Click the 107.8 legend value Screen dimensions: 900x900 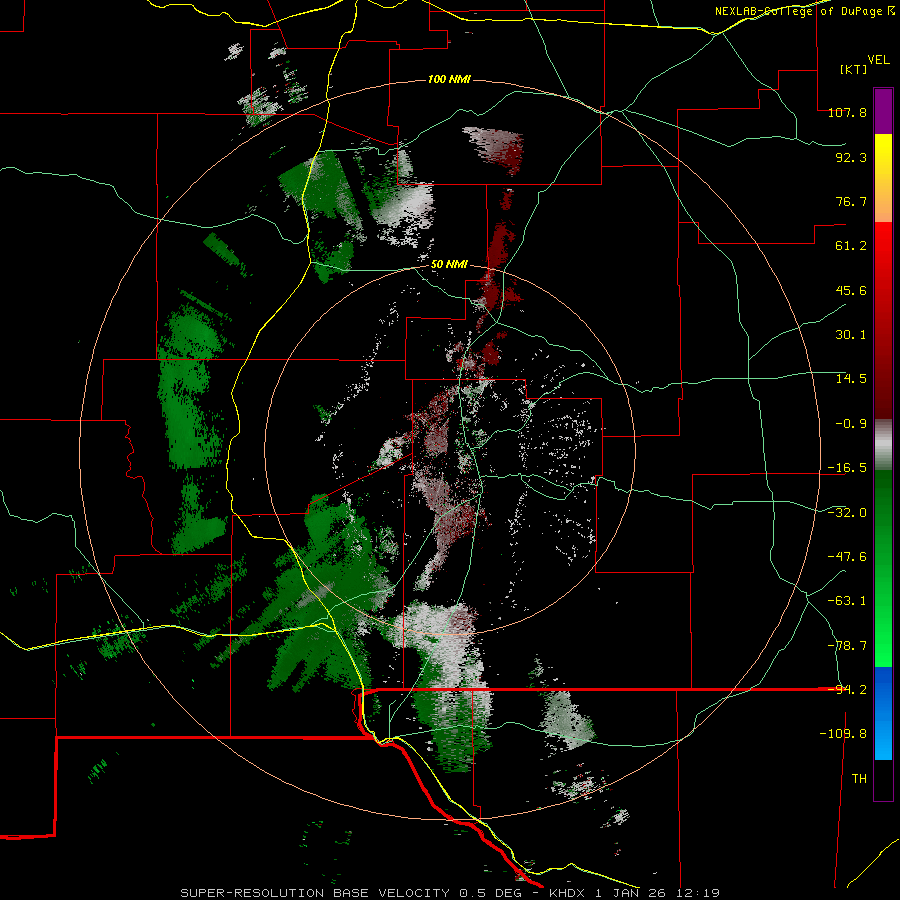pos(847,112)
